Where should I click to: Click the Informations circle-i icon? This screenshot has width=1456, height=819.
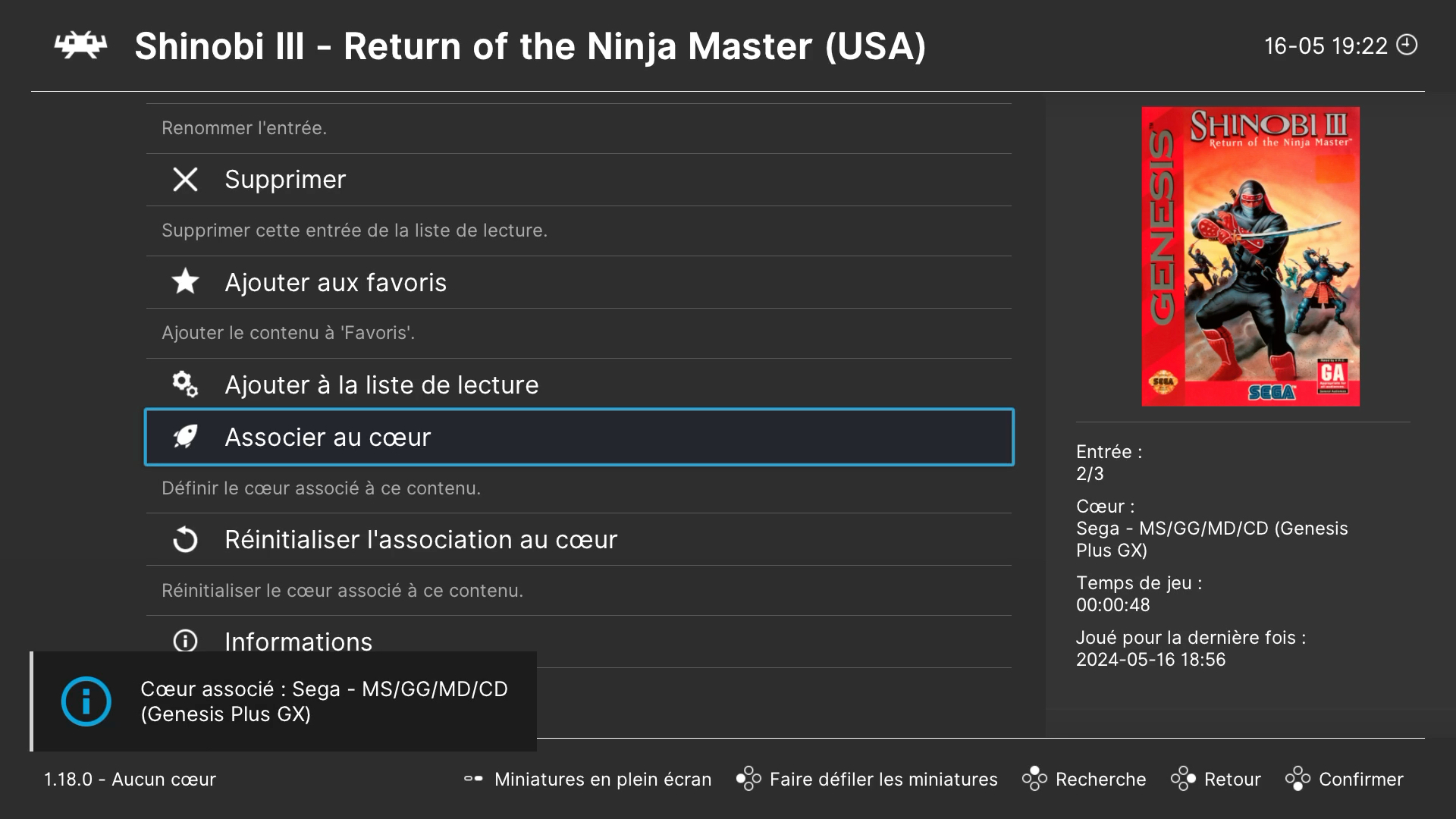[x=185, y=641]
